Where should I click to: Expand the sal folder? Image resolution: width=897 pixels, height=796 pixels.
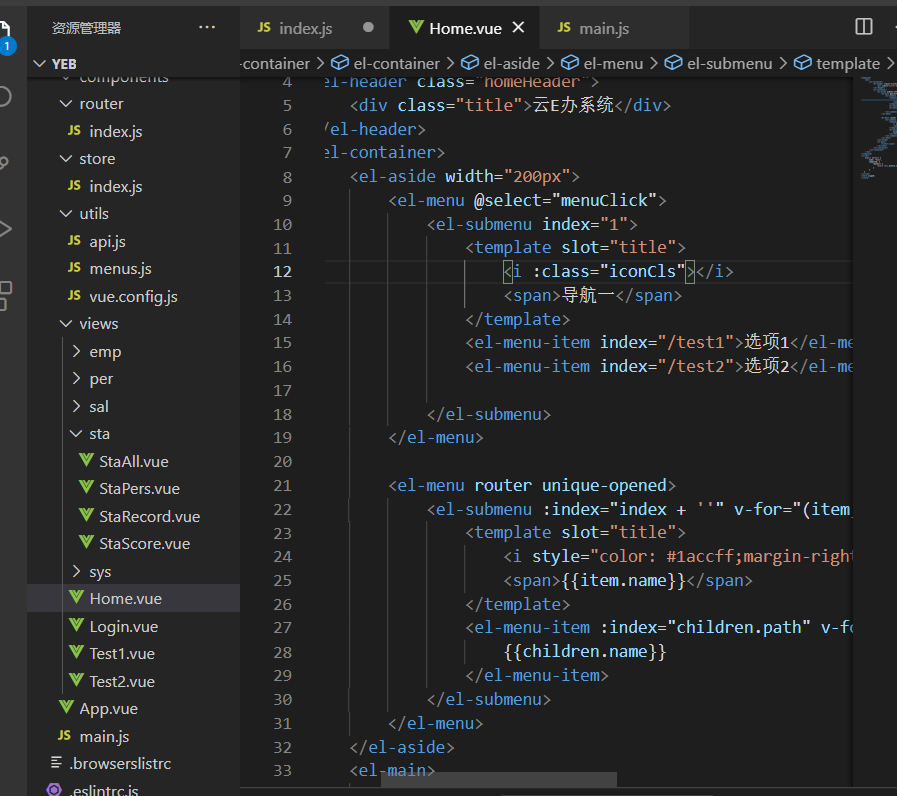tap(76, 406)
